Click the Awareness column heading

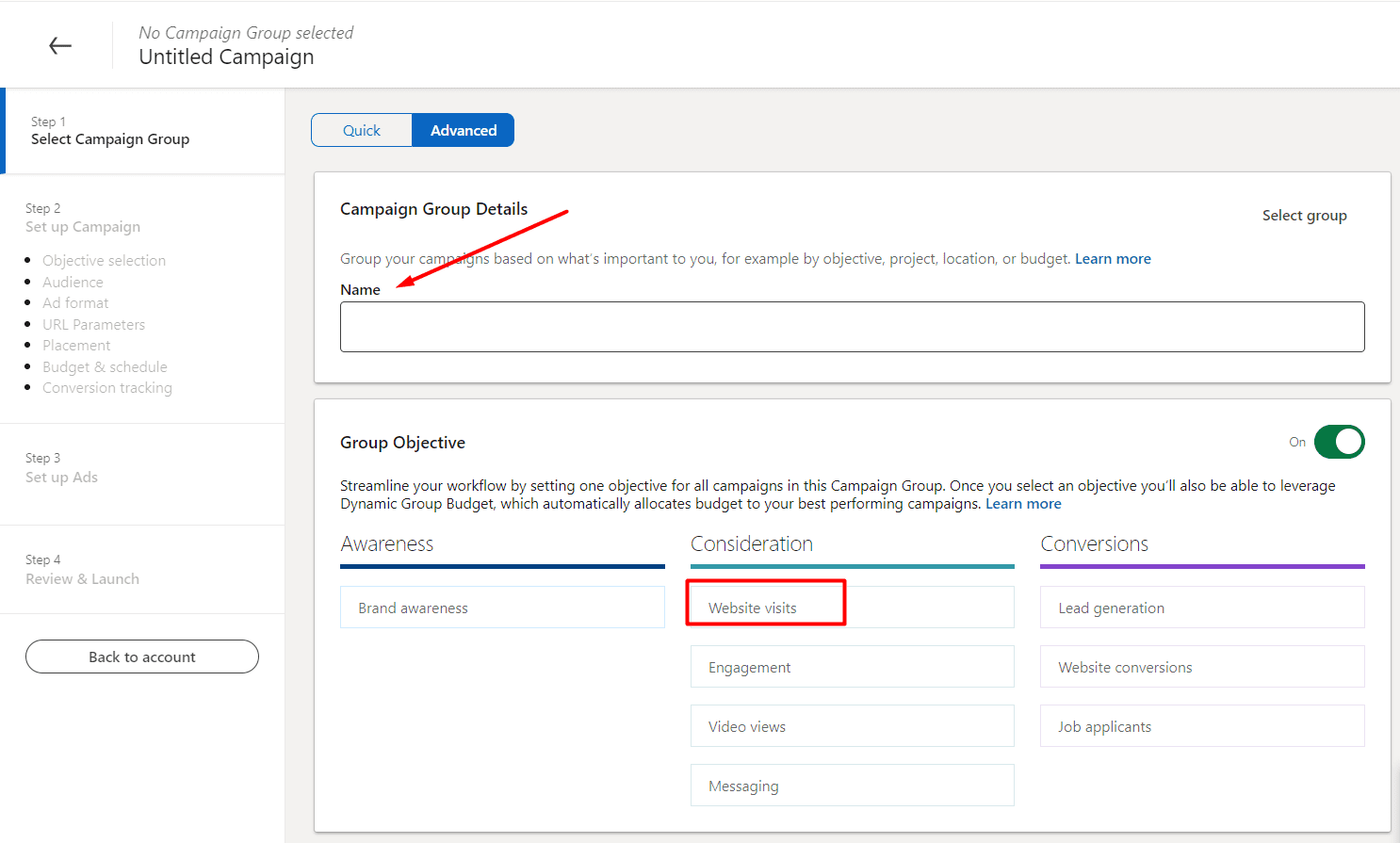pos(387,544)
